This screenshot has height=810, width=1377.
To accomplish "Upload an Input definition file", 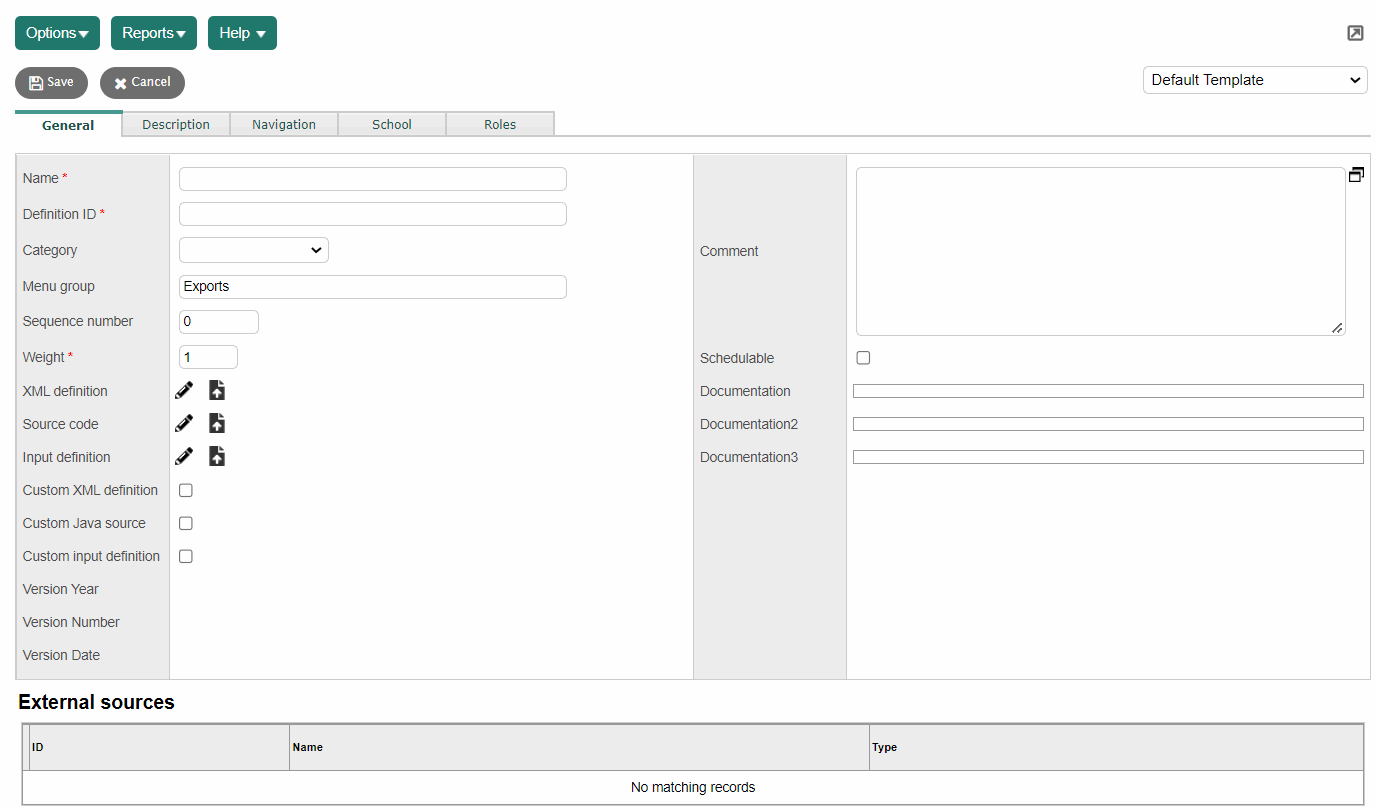I will point(217,457).
